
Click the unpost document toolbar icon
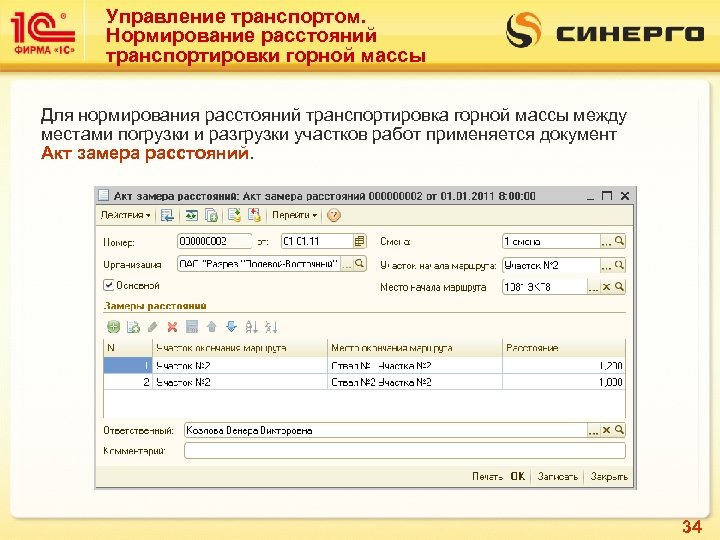tap(254, 215)
